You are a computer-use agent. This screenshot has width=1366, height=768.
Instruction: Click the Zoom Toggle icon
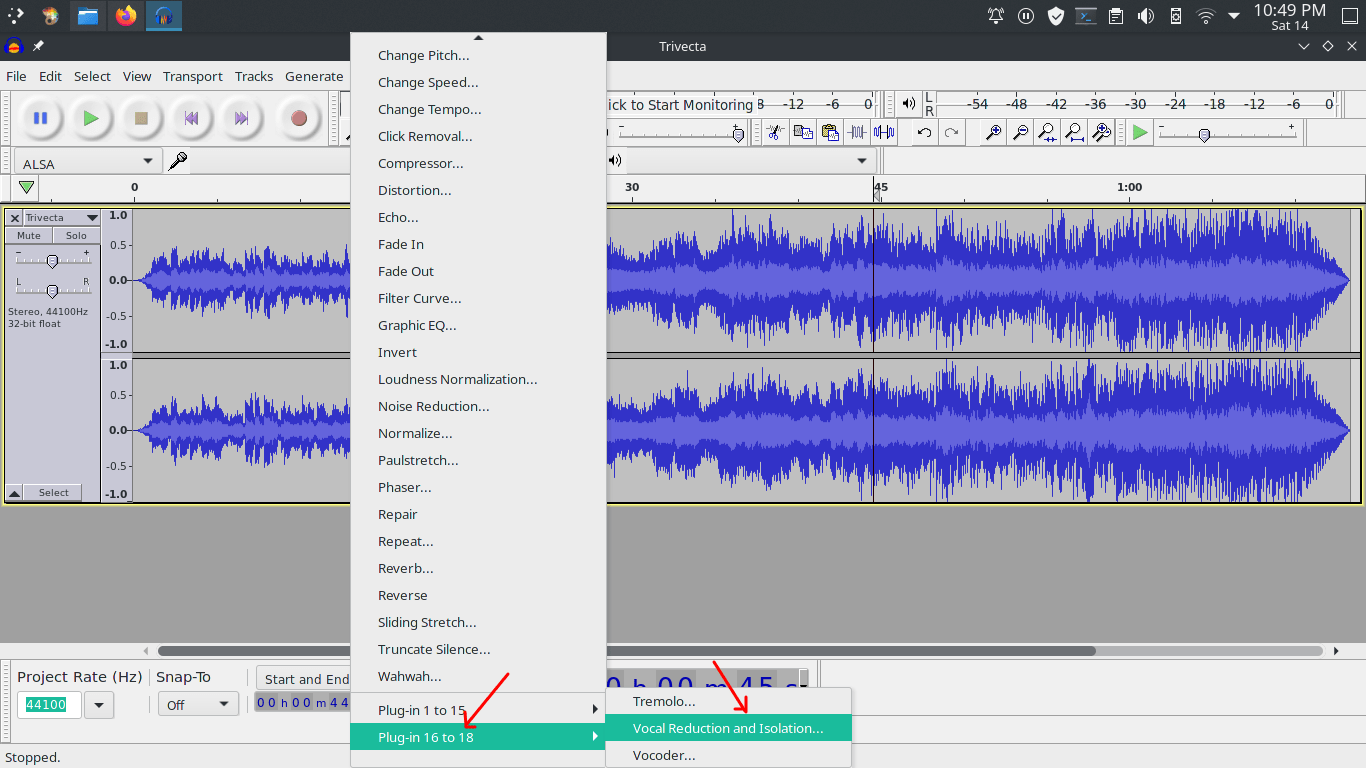pyautogui.click(x=1101, y=132)
